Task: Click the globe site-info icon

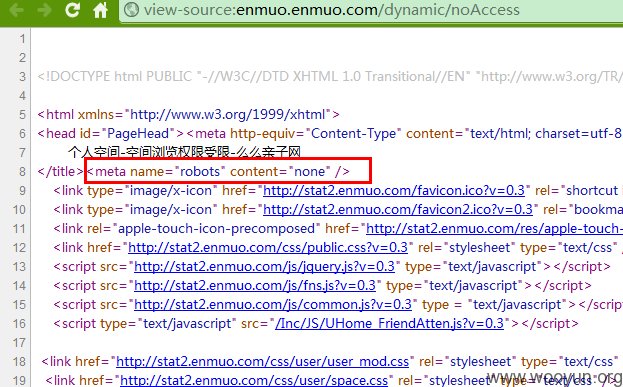Action: (x=132, y=10)
